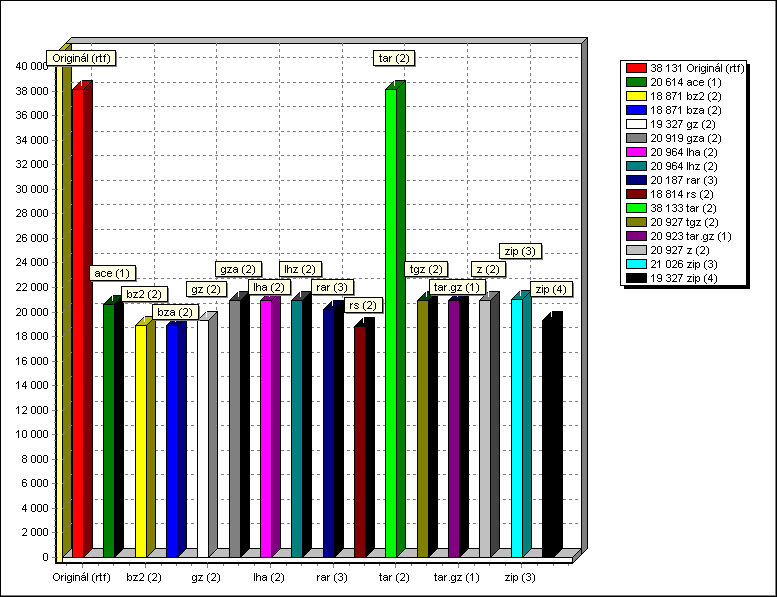Viewport: 777px width, 597px height.
Task: Click the 'lhz (2)' bar data label
Action: pyautogui.click(x=300, y=269)
